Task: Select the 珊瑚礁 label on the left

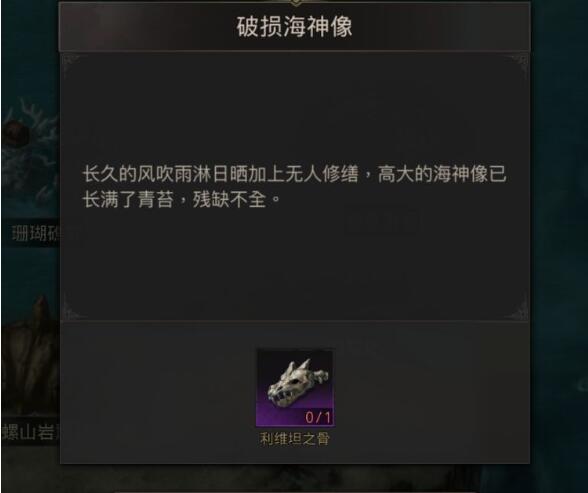Action: point(37,233)
